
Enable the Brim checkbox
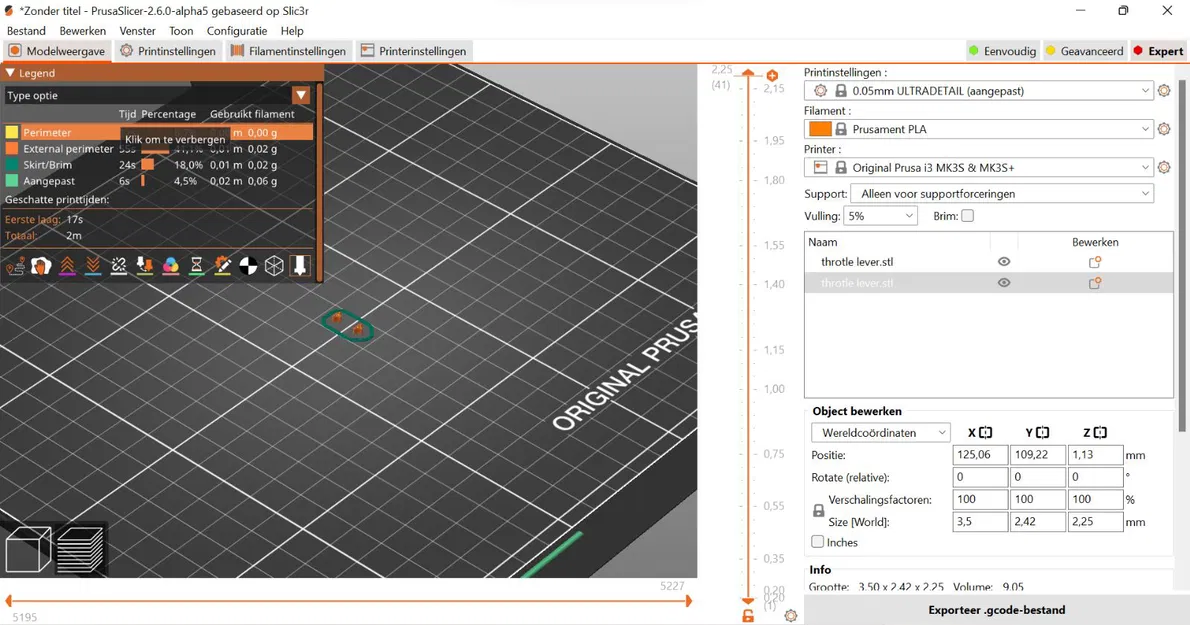pyautogui.click(x=968, y=216)
